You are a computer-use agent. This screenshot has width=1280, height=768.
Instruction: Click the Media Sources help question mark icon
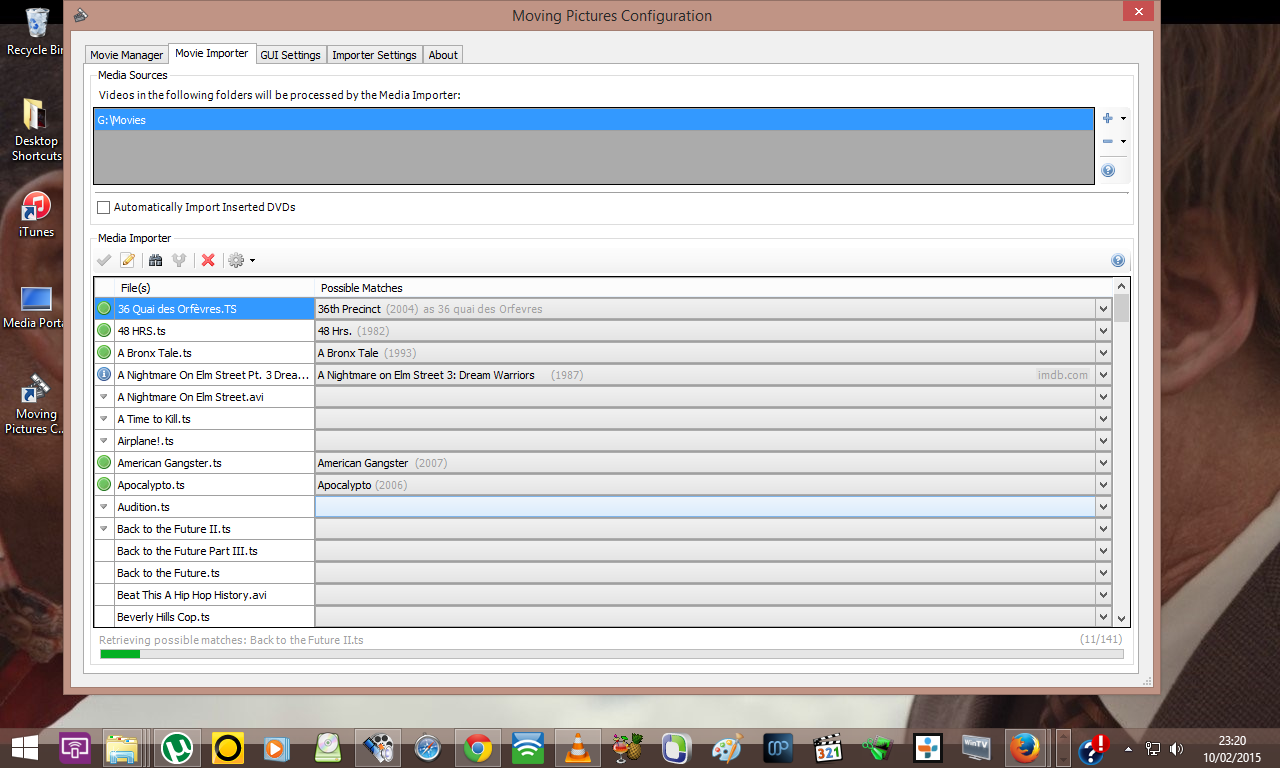(1108, 171)
